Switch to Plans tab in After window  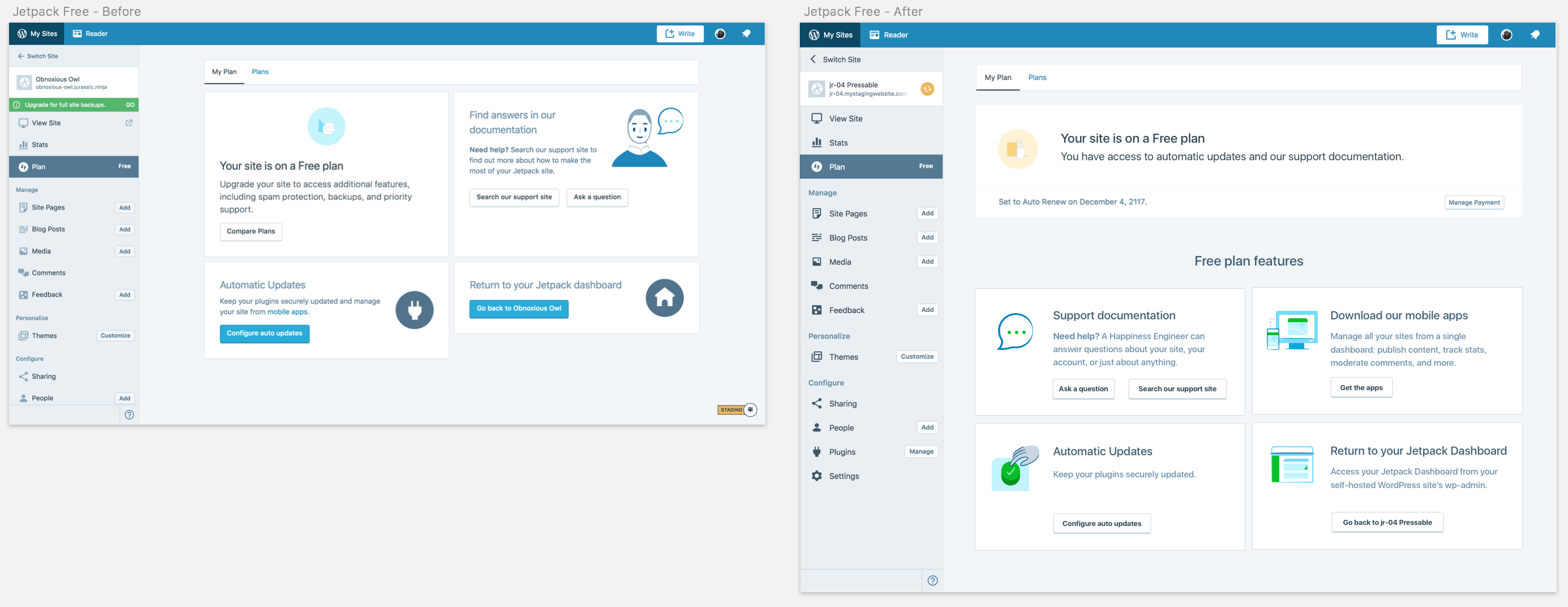pyautogui.click(x=1037, y=78)
